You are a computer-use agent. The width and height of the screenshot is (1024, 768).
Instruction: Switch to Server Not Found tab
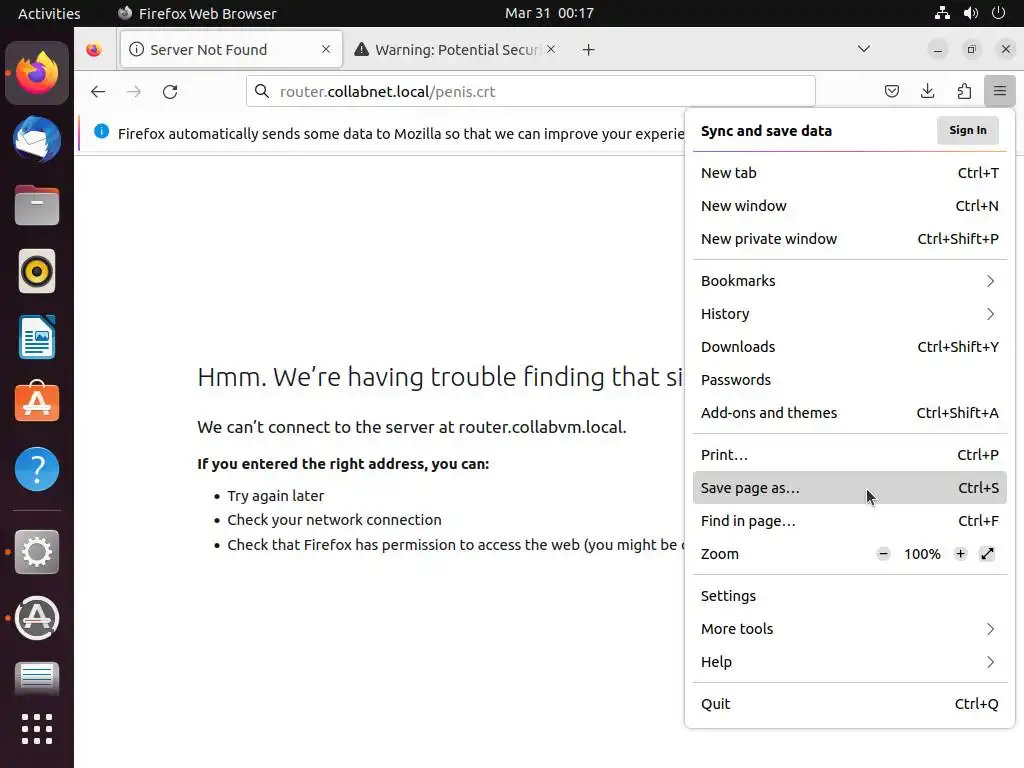[x=231, y=50]
